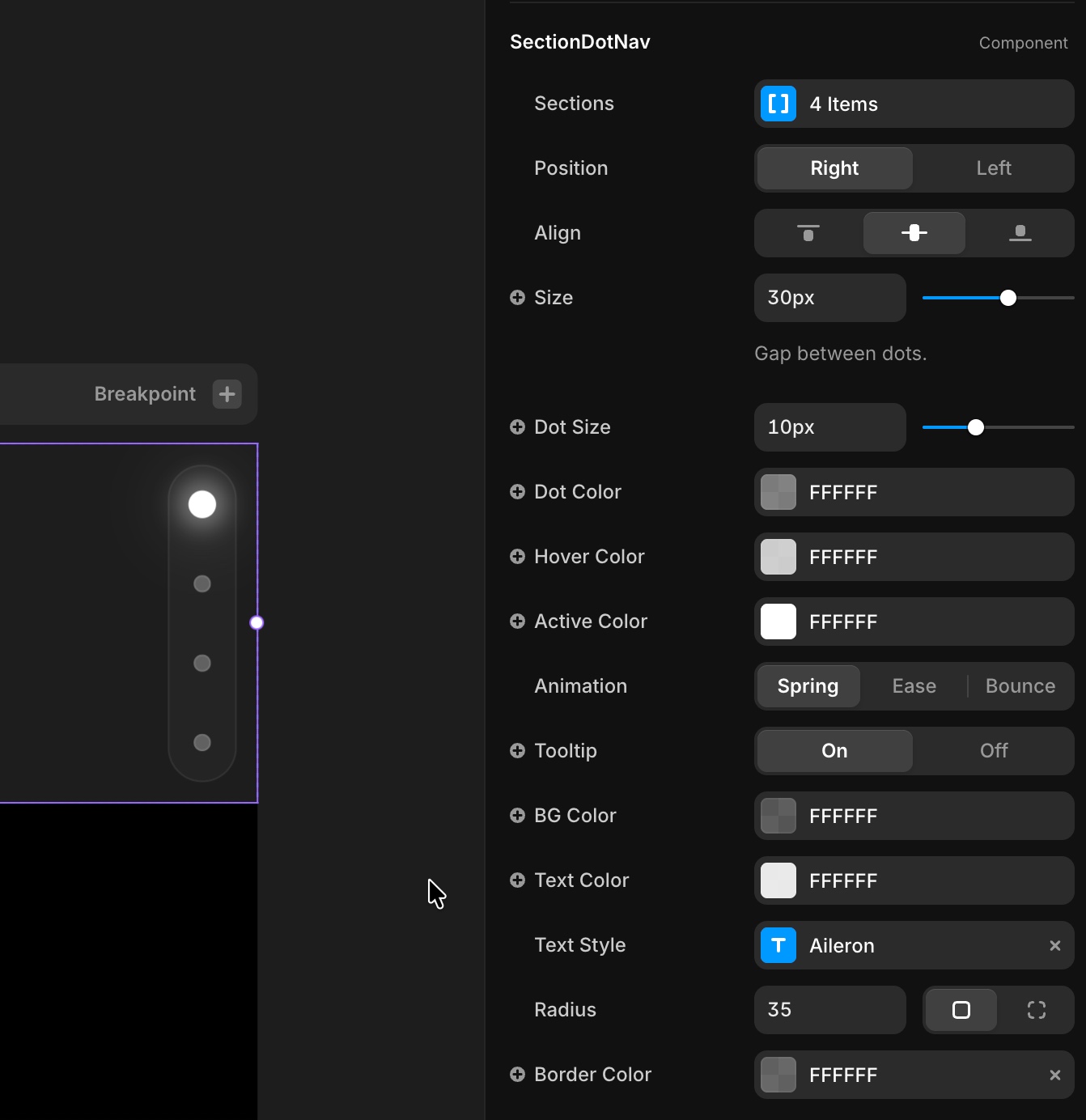The height and width of the screenshot is (1120, 1086).
Task: Add a new Breakpoint
Action: pos(227,394)
